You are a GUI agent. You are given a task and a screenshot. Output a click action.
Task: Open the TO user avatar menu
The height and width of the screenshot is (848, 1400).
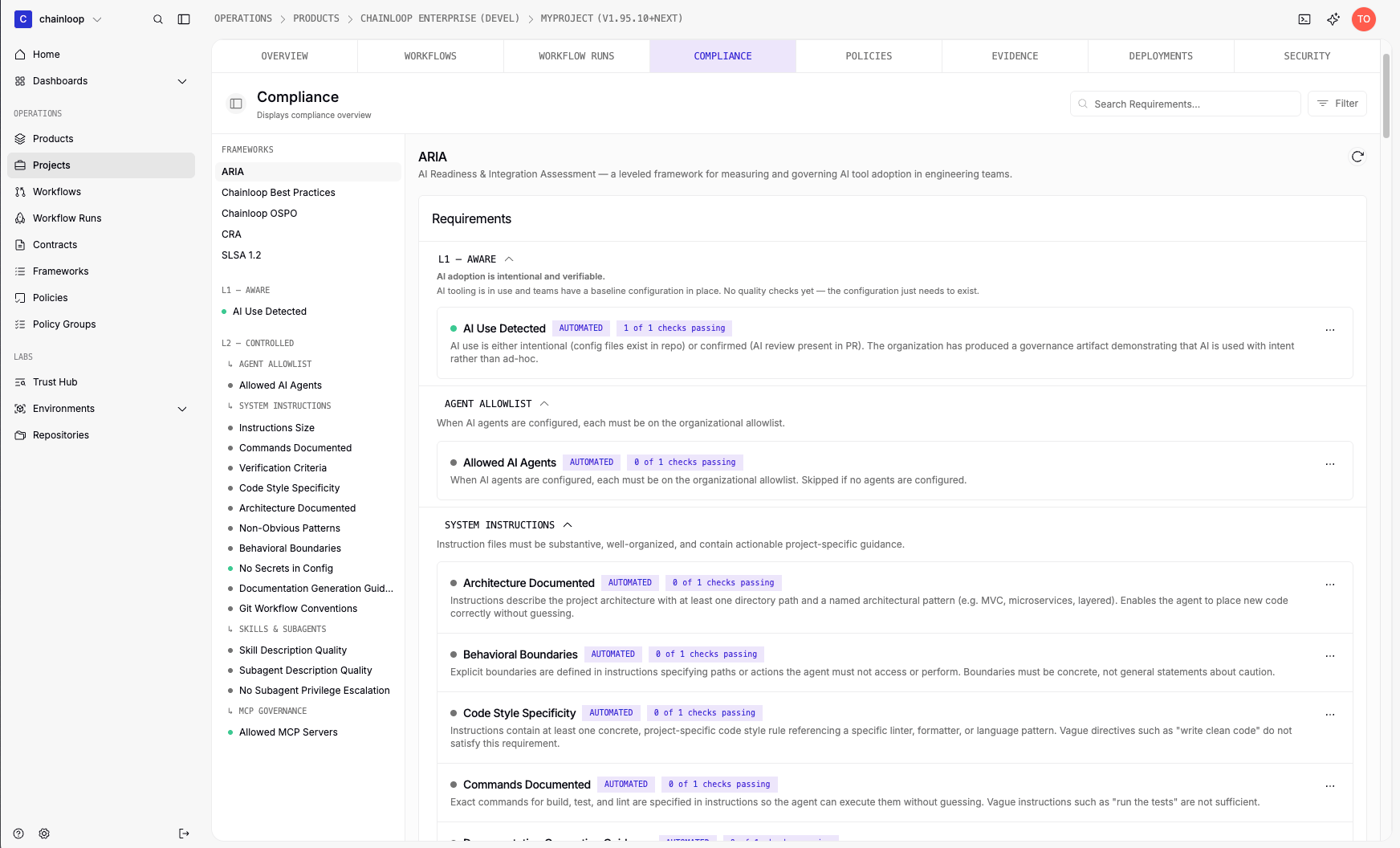[1364, 19]
